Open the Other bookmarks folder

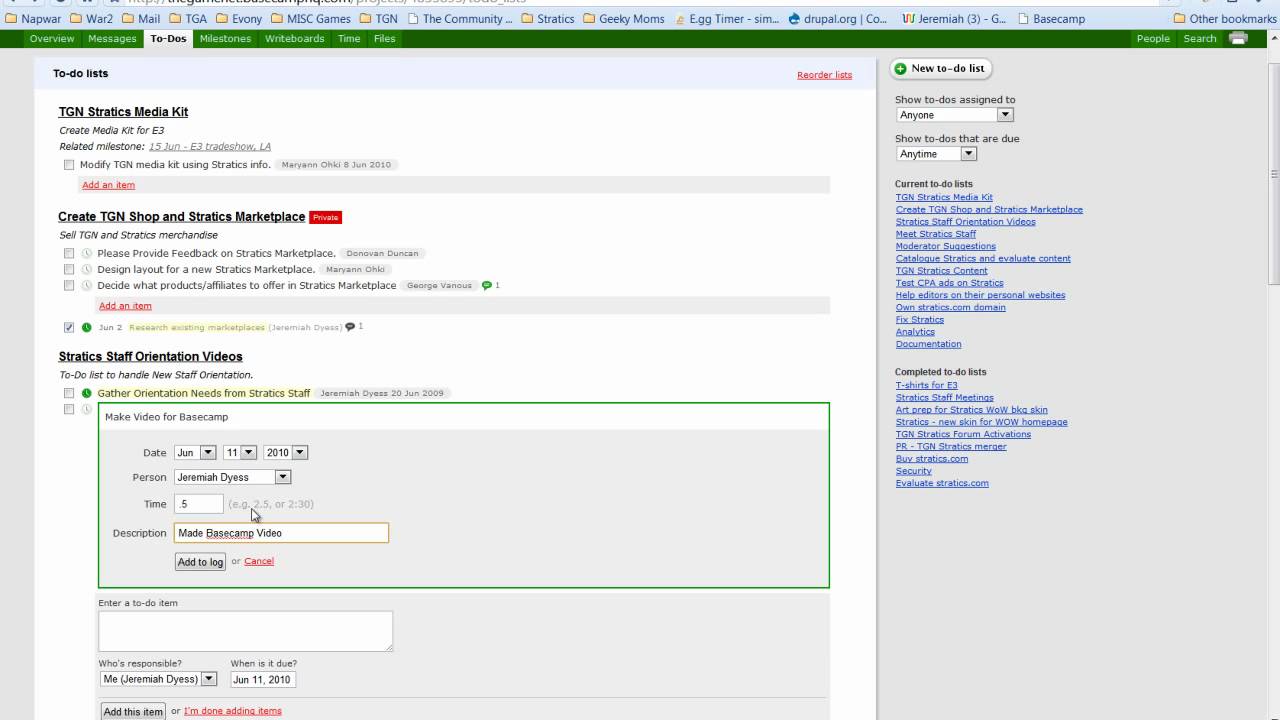[x=1223, y=18]
